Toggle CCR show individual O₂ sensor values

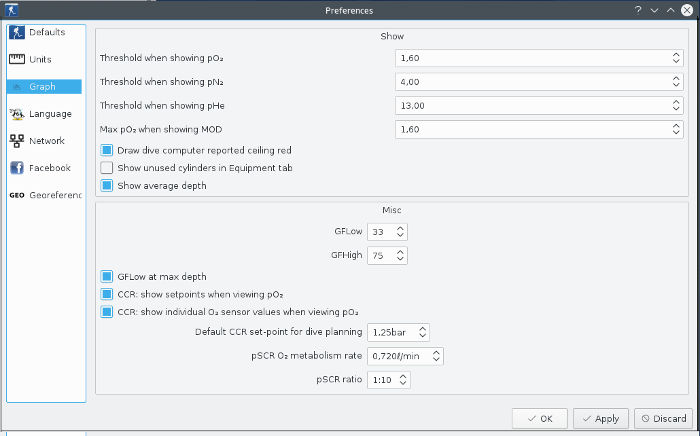(x=107, y=311)
